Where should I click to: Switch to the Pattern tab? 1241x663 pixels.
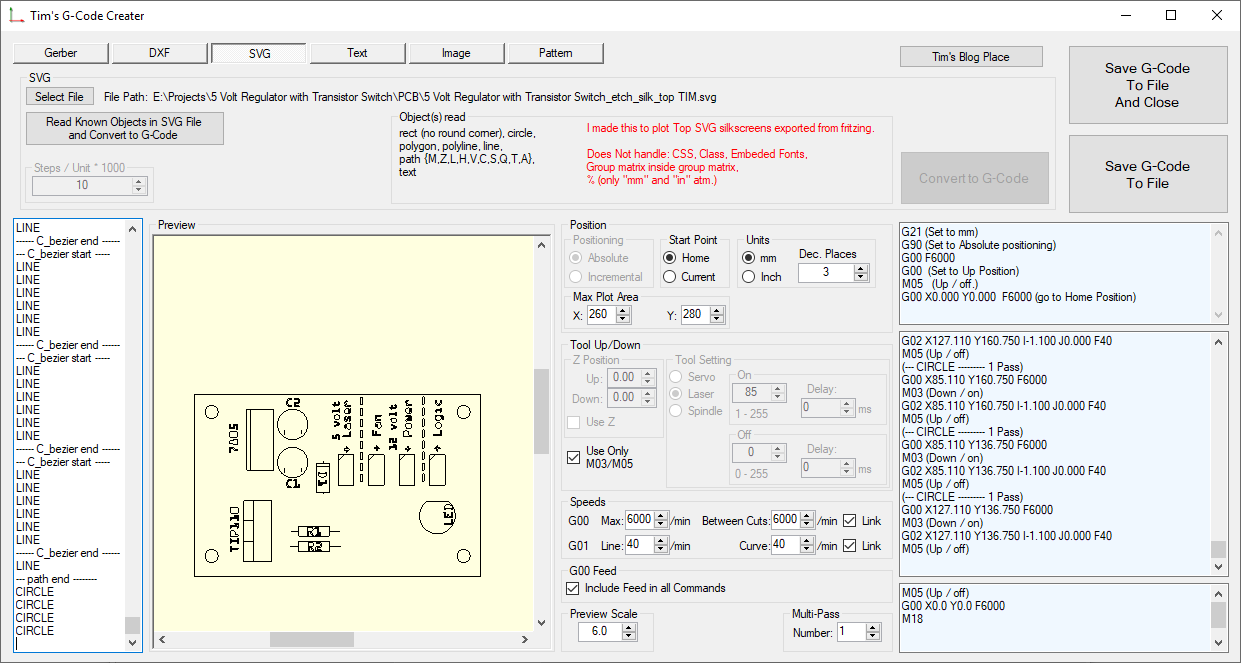(555, 53)
